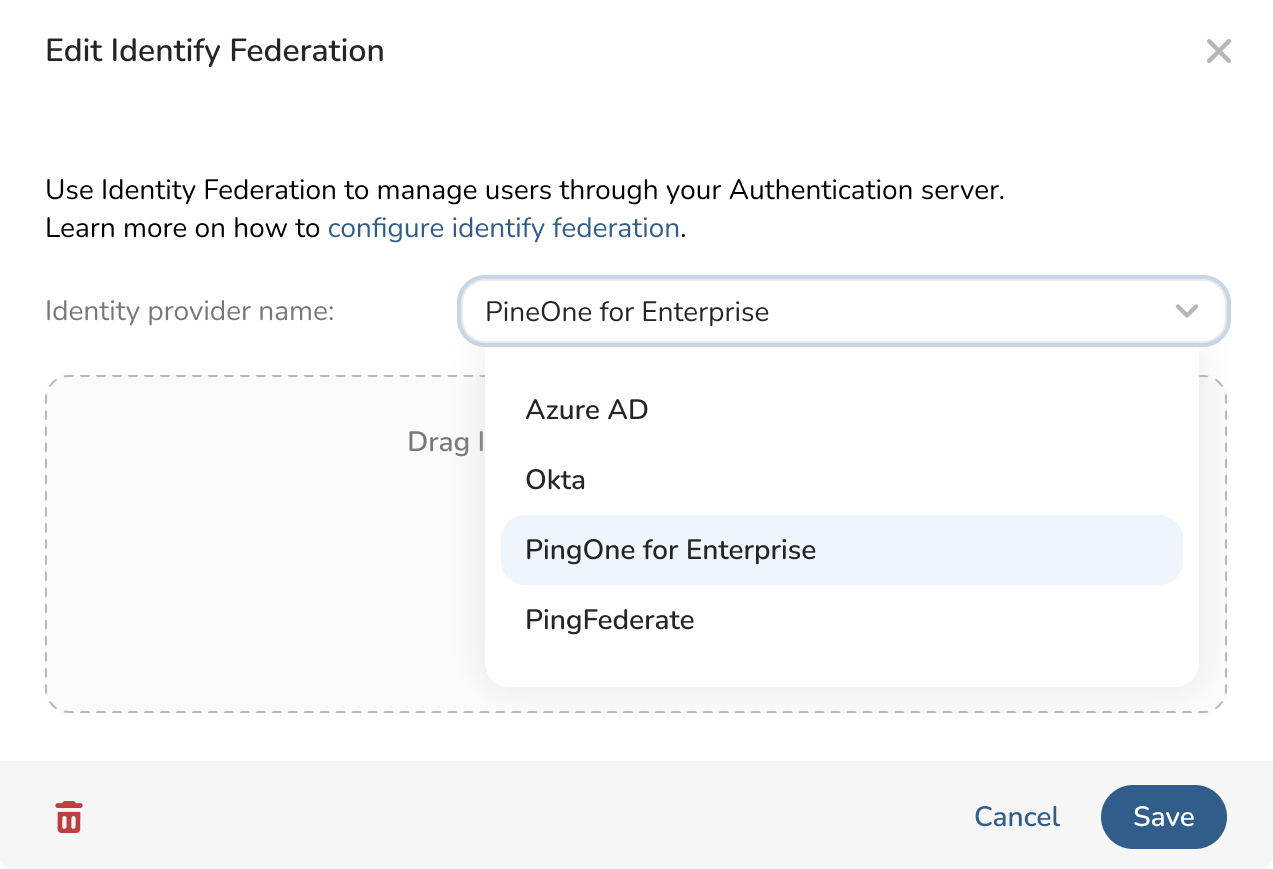Save the identity federation settings
Viewport: 1273px width, 869px height.
pos(1163,817)
